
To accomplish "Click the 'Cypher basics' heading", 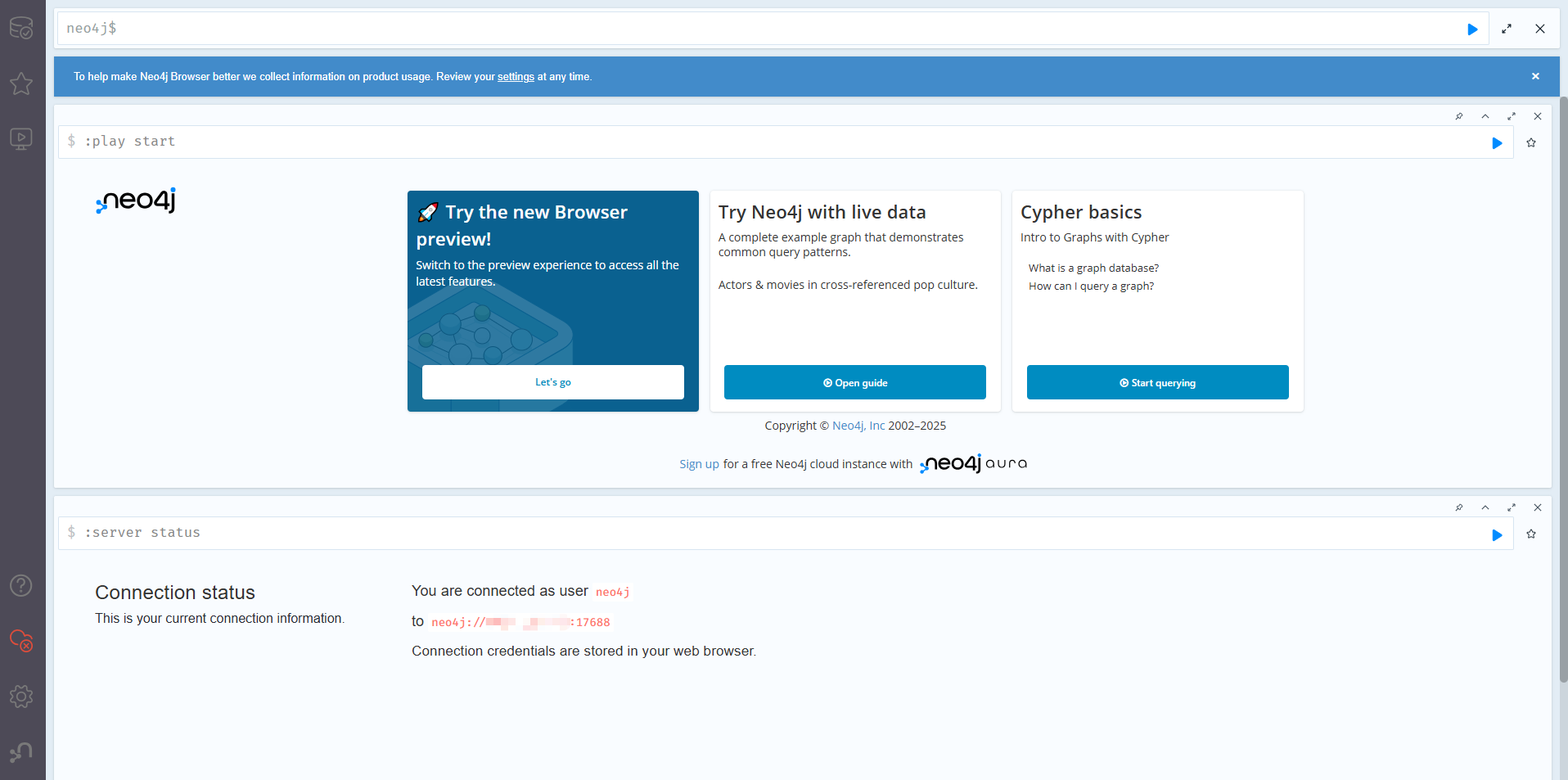I will pos(1081,212).
